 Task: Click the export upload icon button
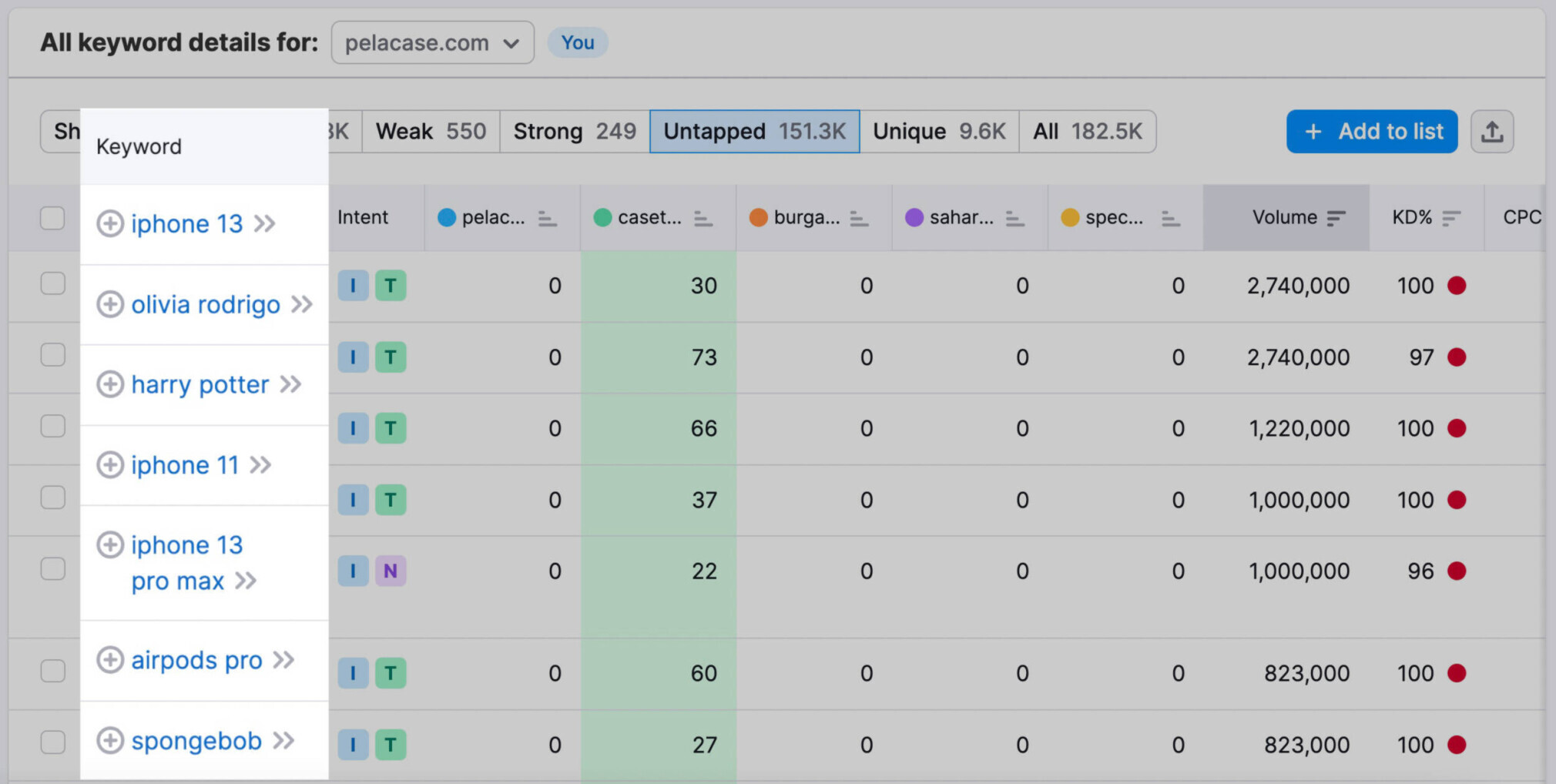click(x=1492, y=132)
